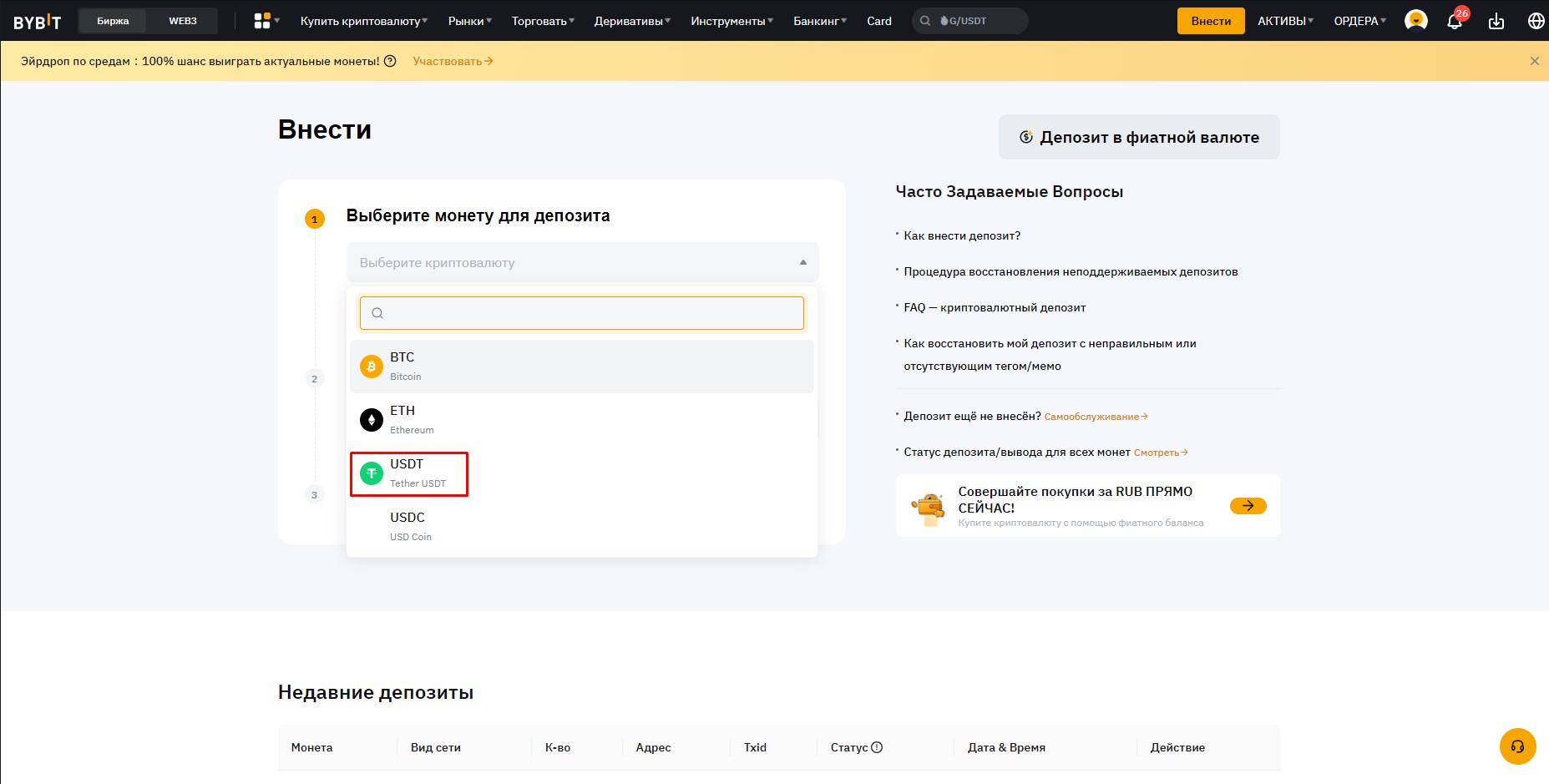Screen dimensions: 1549x784
Task: Select ETH Ethereum from the list
Action: click(x=582, y=420)
